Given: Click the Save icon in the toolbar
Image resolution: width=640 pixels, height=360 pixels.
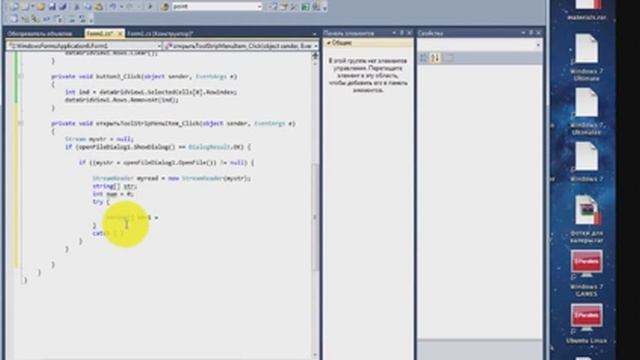Looking at the screenshot, I should [x=52, y=7].
